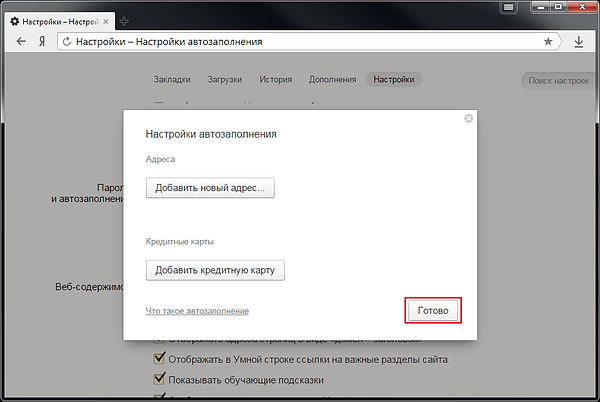The height and width of the screenshot is (402, 600).
Task: Select the Настройки tab
Action: point(394,80)
